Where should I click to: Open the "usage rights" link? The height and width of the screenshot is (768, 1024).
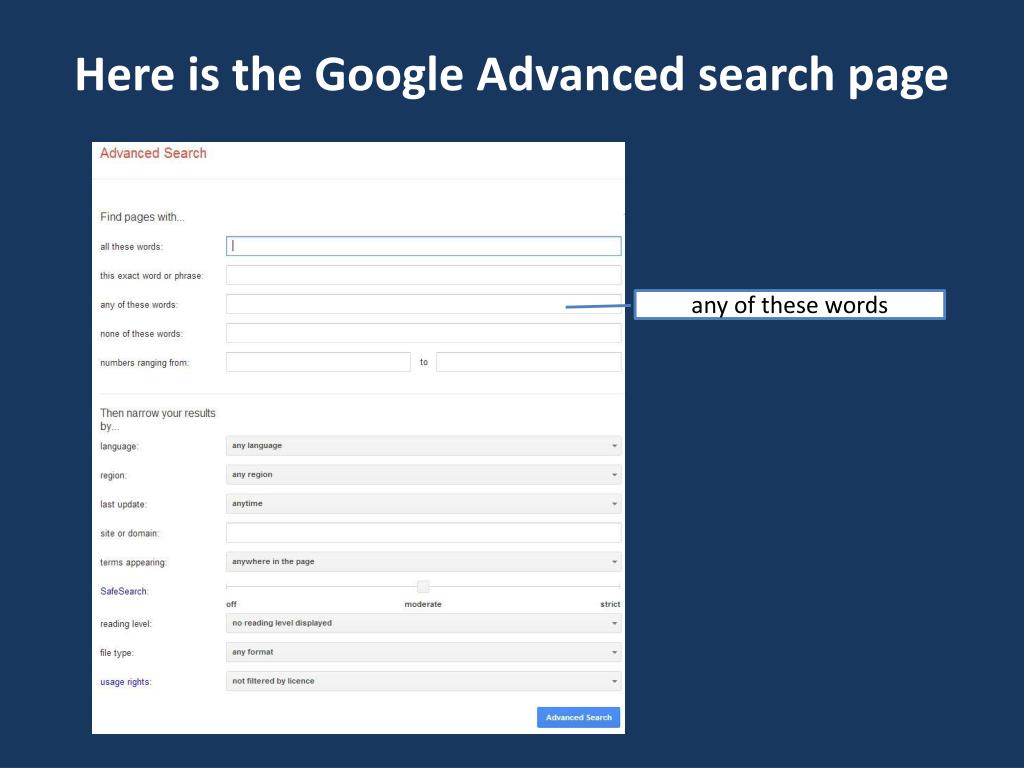coord(125,682)
